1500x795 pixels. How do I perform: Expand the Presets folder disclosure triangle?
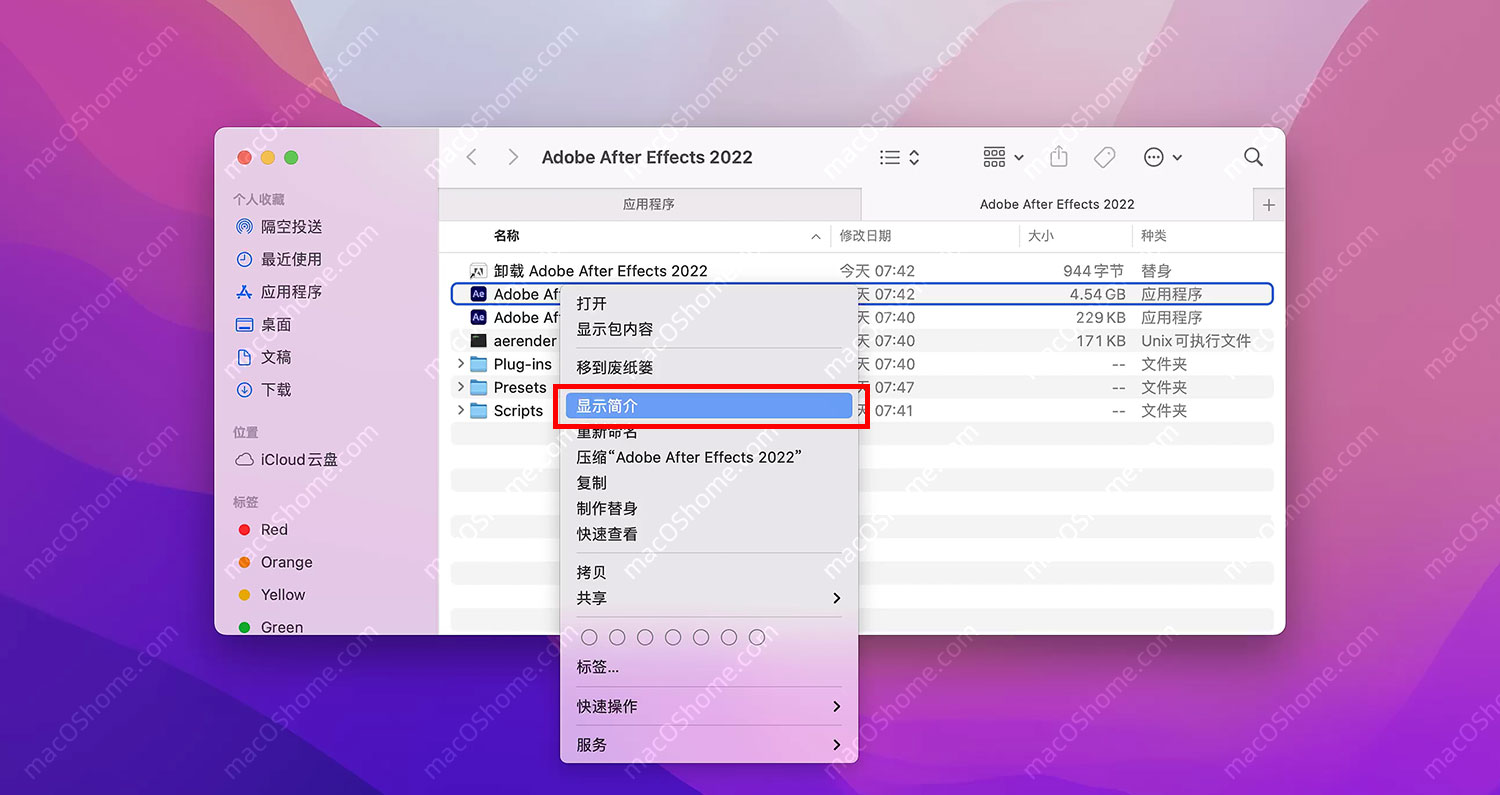point(459,387)
